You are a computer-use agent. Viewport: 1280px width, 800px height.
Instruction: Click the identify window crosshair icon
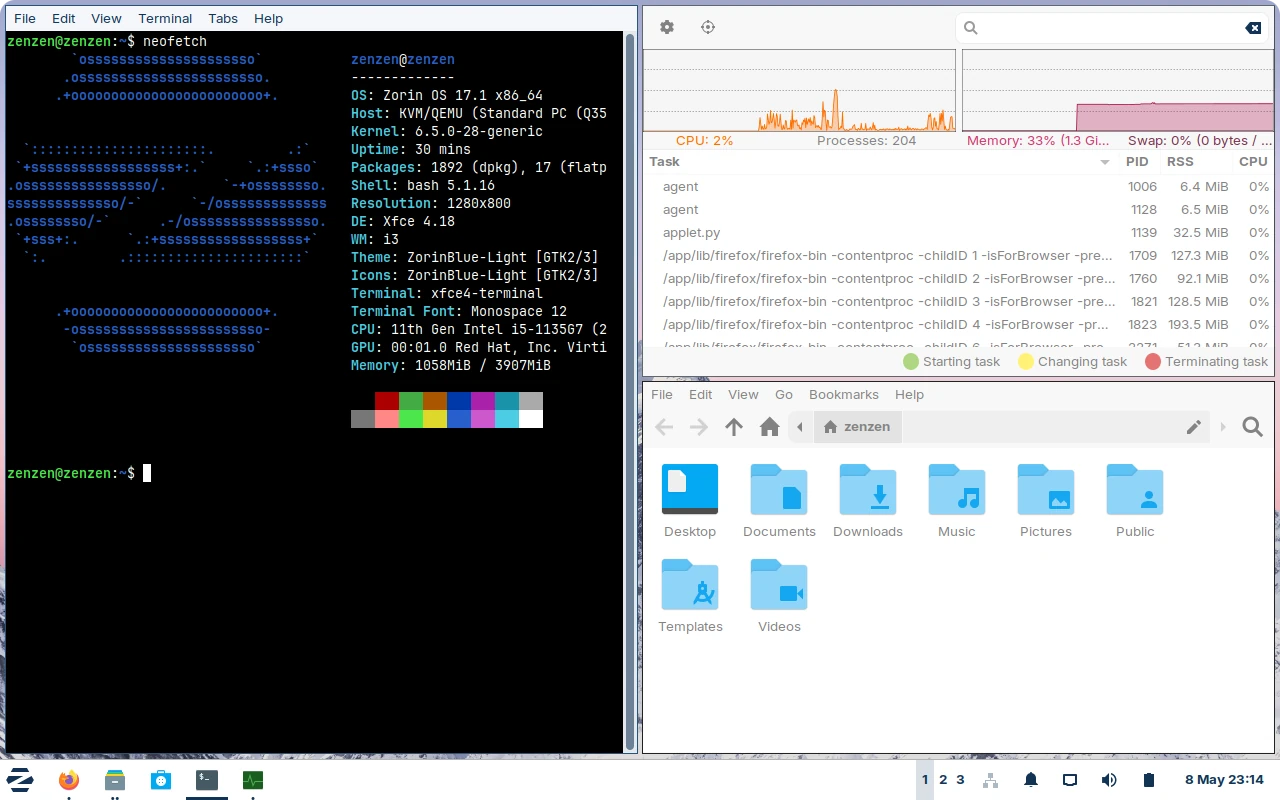click(708, 28)
